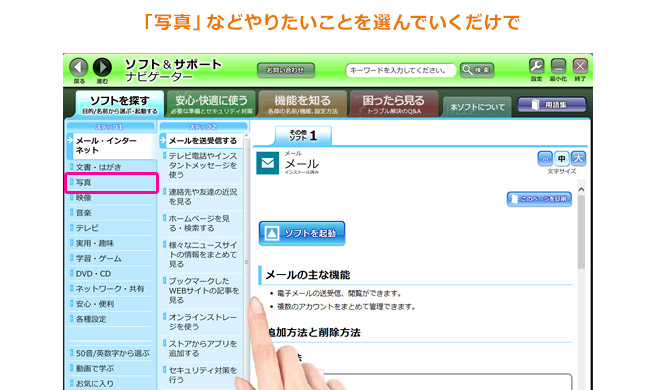Click content scrollbar up arrow
Viewport: 650px width, 390px height.
tap(581, 189)
